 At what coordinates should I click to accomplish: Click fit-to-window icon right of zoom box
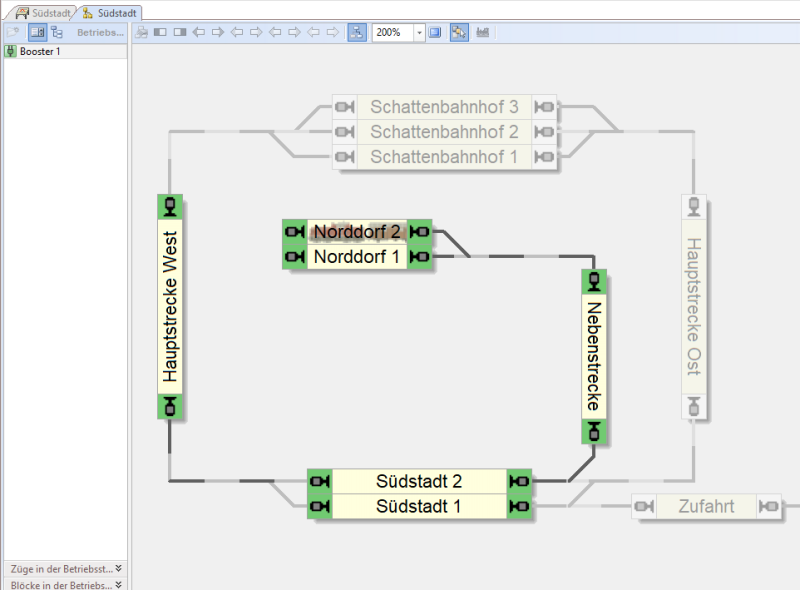click(x=435, y=32)
